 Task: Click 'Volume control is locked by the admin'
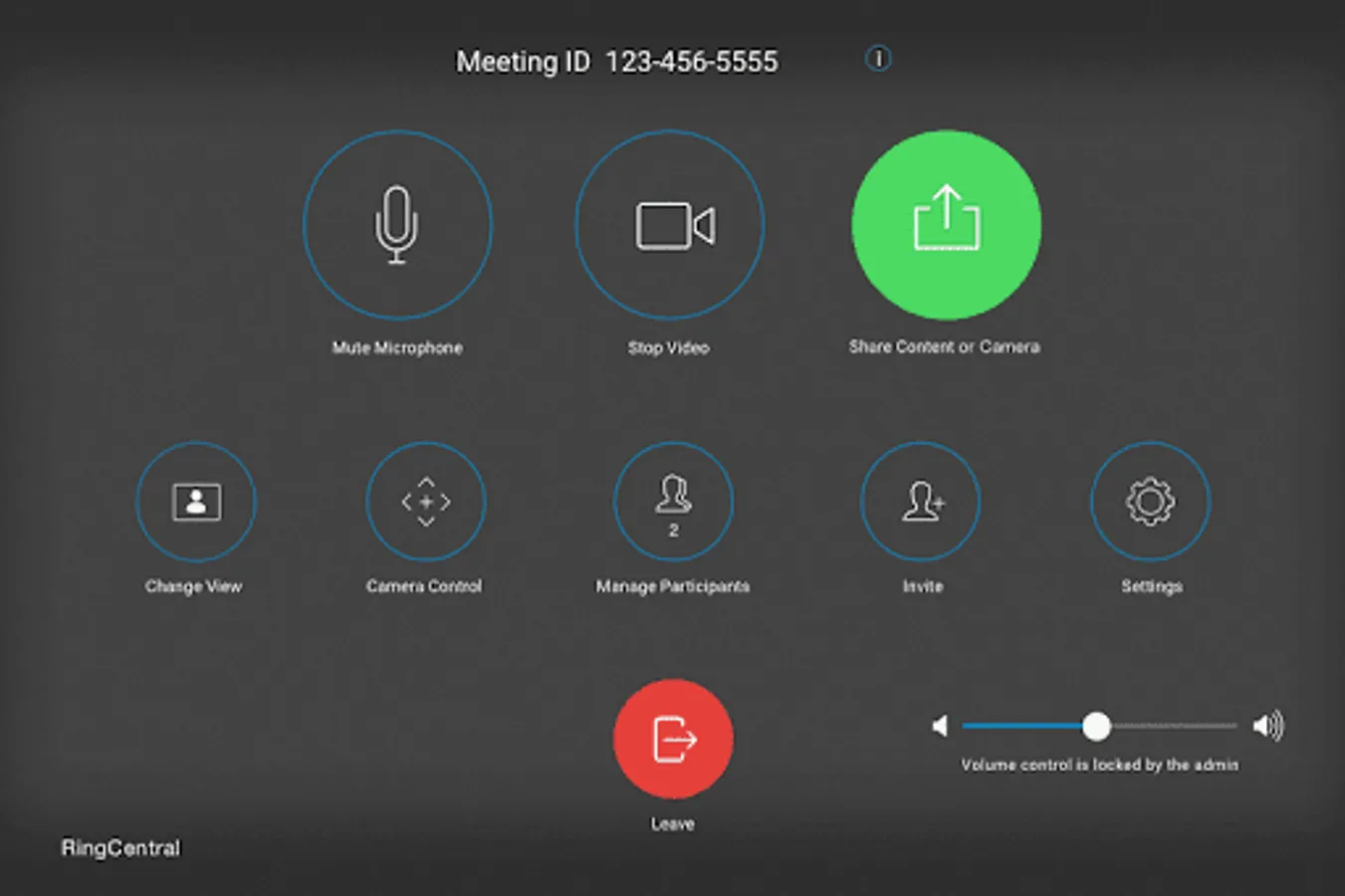1100,765
